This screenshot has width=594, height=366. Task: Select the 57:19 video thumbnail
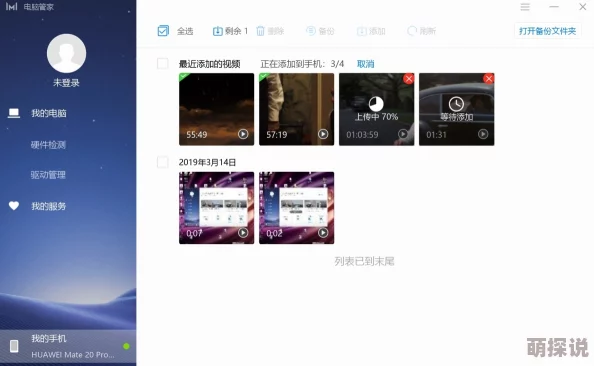[x=297, y=109]
